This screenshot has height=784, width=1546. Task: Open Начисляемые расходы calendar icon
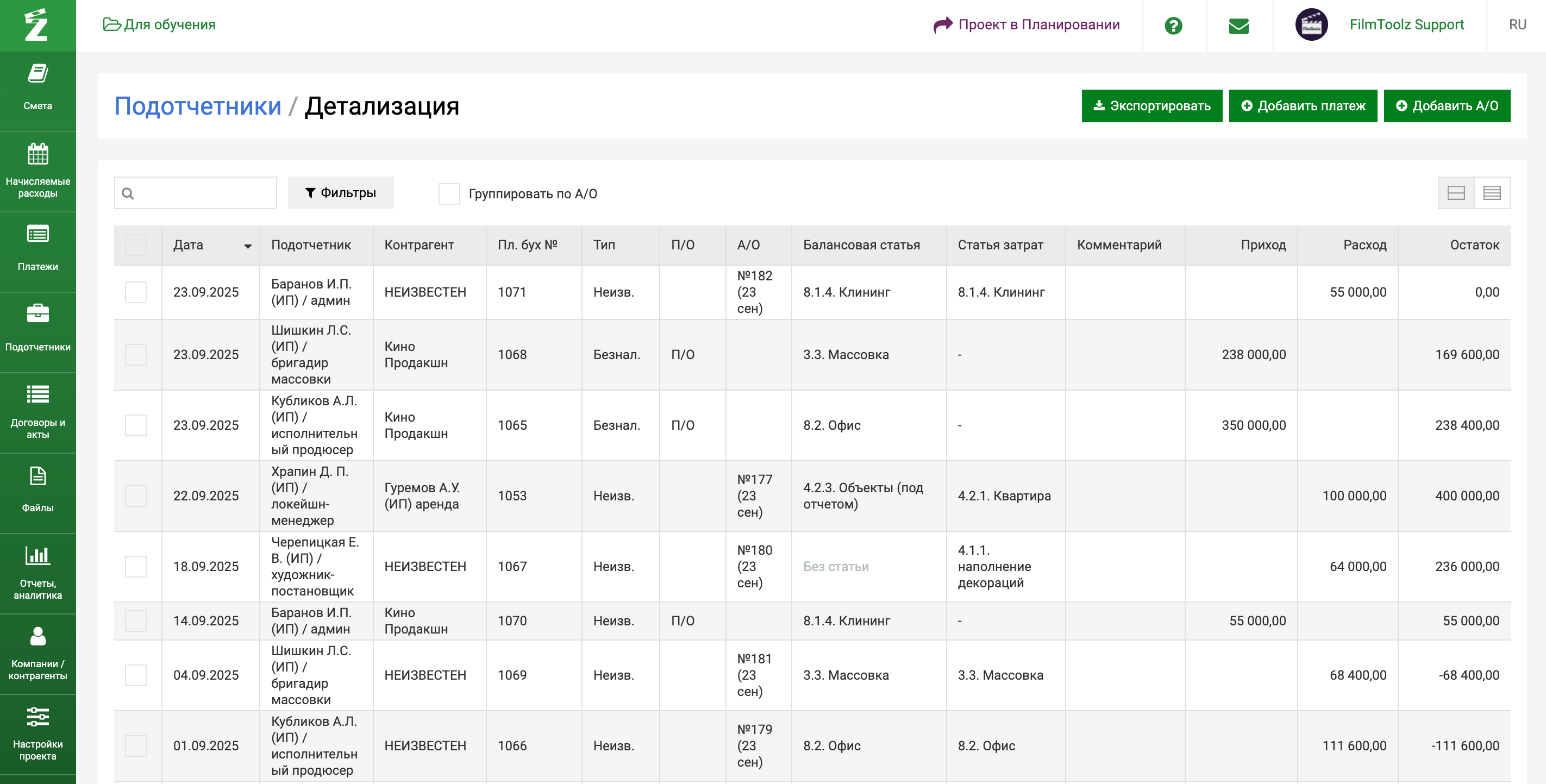[x=38, y=155]
